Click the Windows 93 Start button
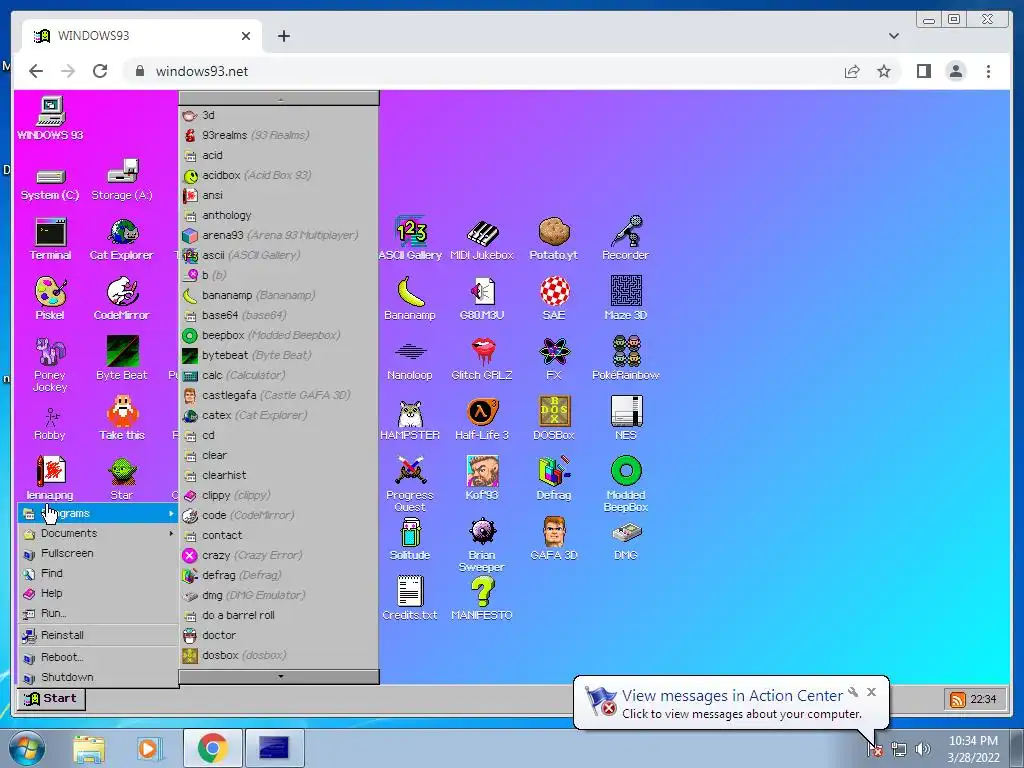This screenshot has height=768, width=1024. click(51, 698)
